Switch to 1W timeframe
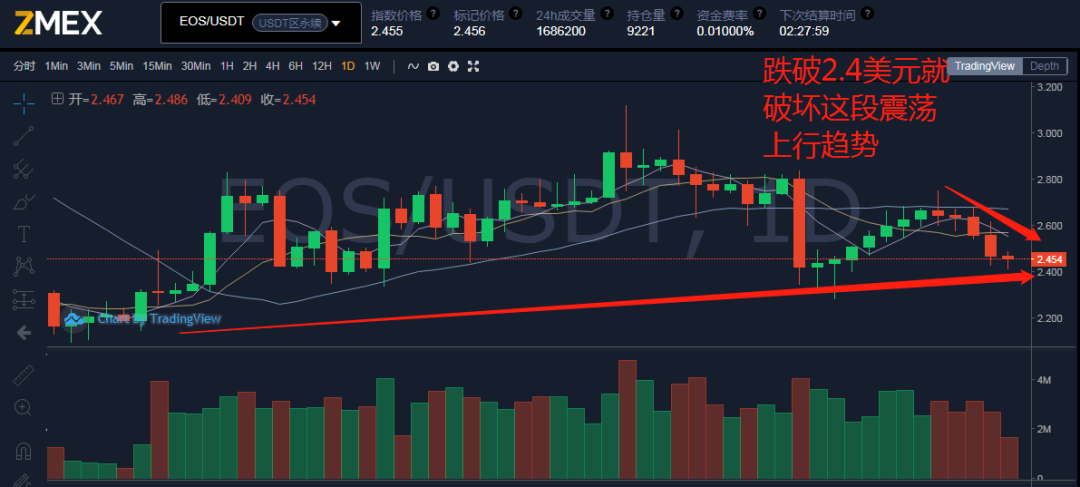This screenshot has height=487, width=1080. (372, 66)
